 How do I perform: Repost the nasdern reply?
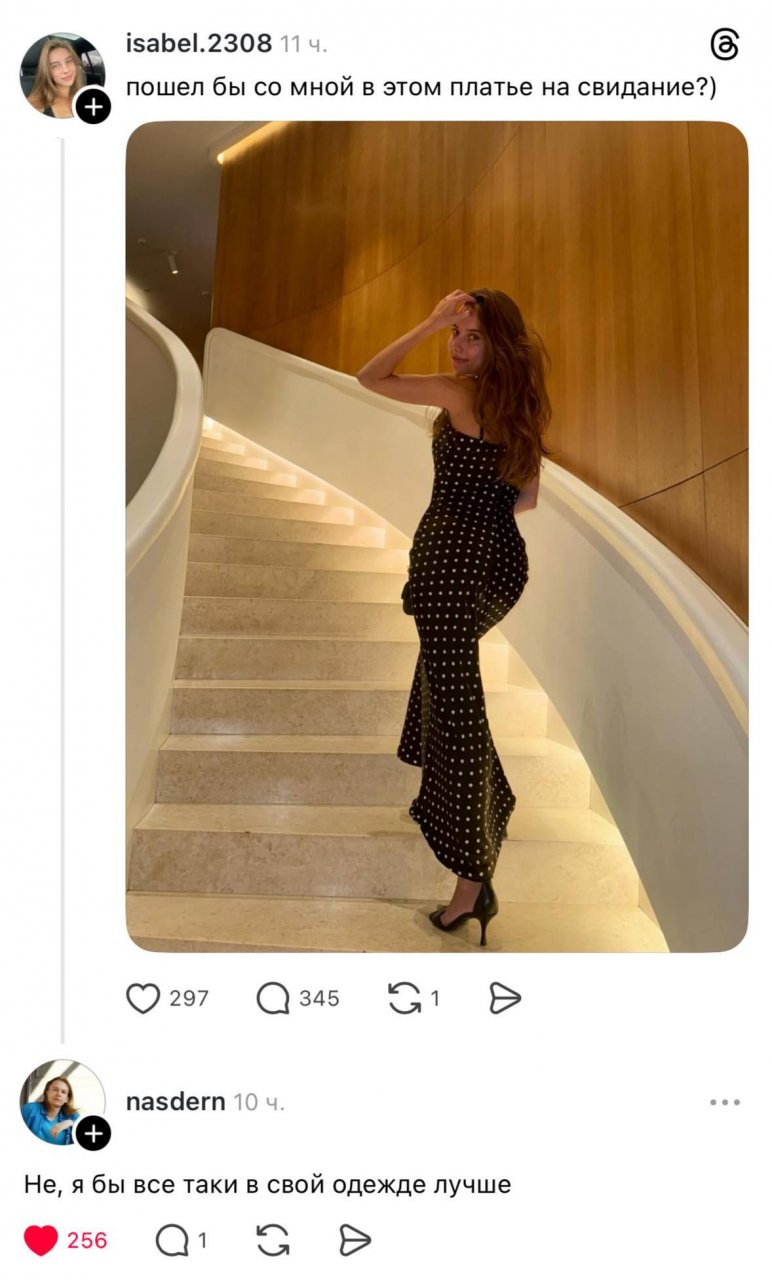[273, 1241]
